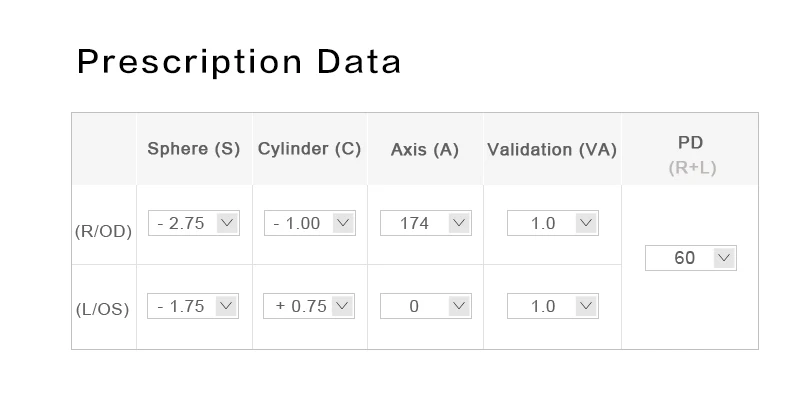This screenshot has width=800, height=400.
Task: Expand the R/OD Validation dropdown
Action: [x=553, y=223]
